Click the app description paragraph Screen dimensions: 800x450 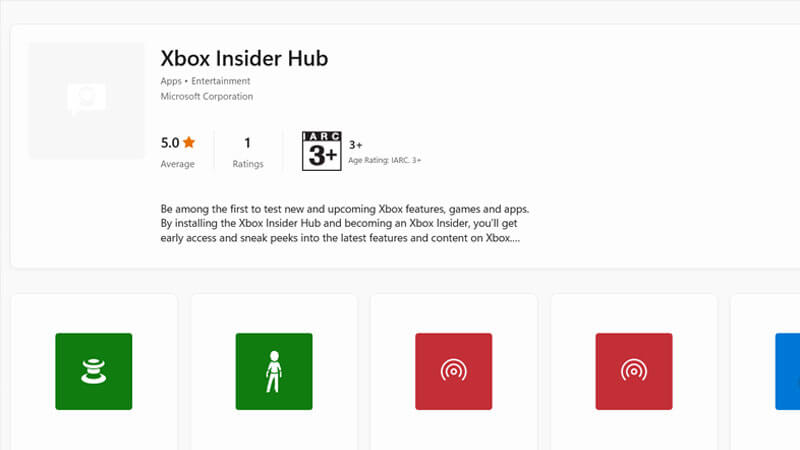[345, 223]
